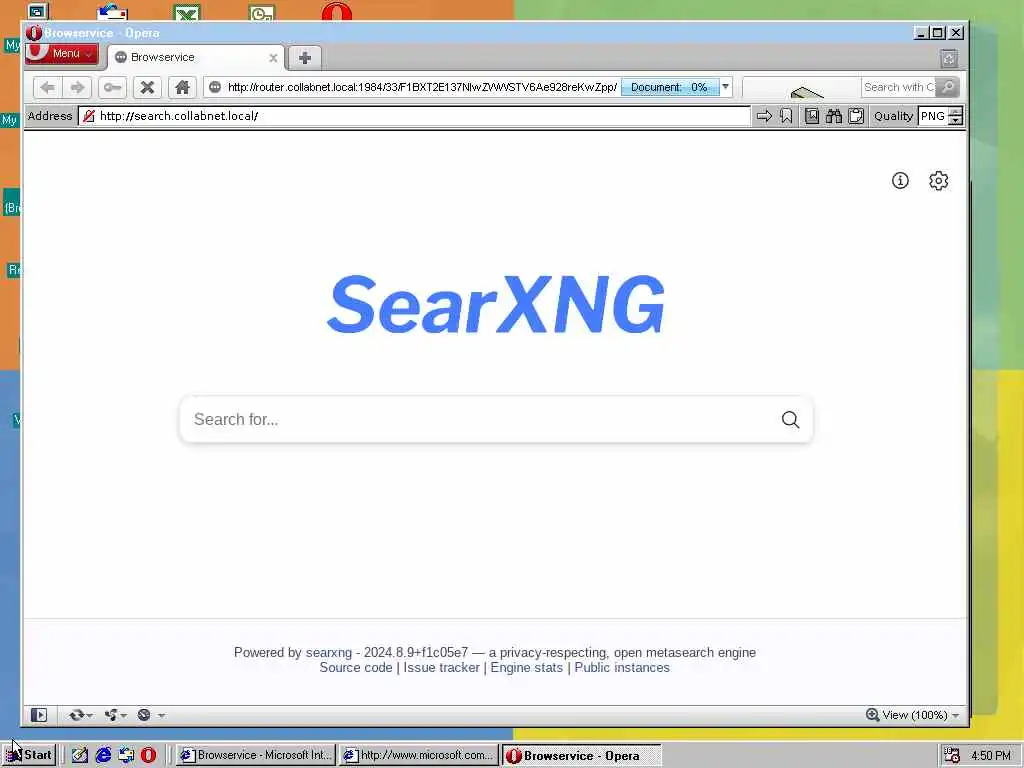Toggle the Opera side panel button
The width and height of the screenshot is (1024, 768).
coord(39,715)
